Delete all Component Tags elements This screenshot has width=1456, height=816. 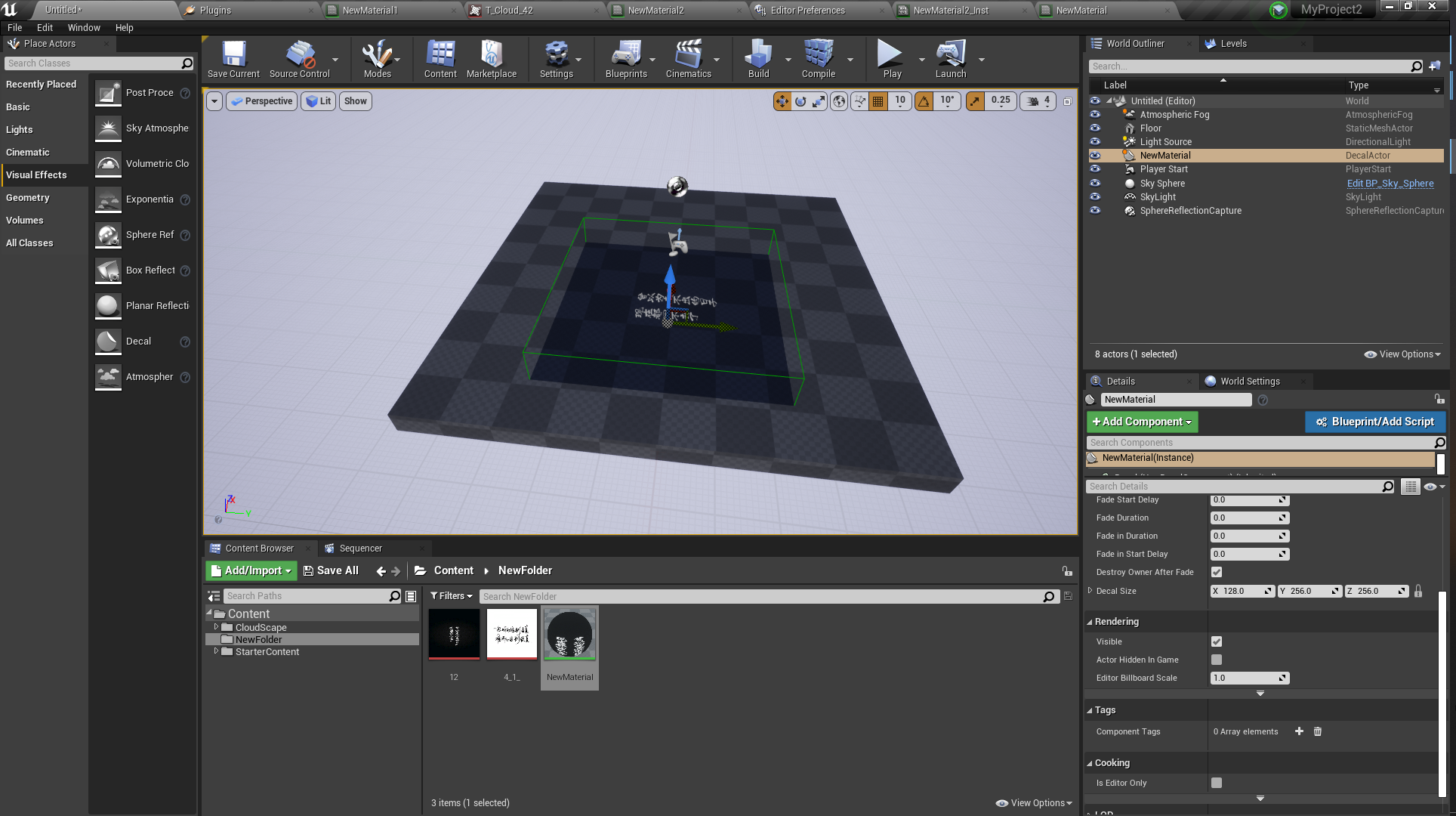click(x=1318, y=731)
